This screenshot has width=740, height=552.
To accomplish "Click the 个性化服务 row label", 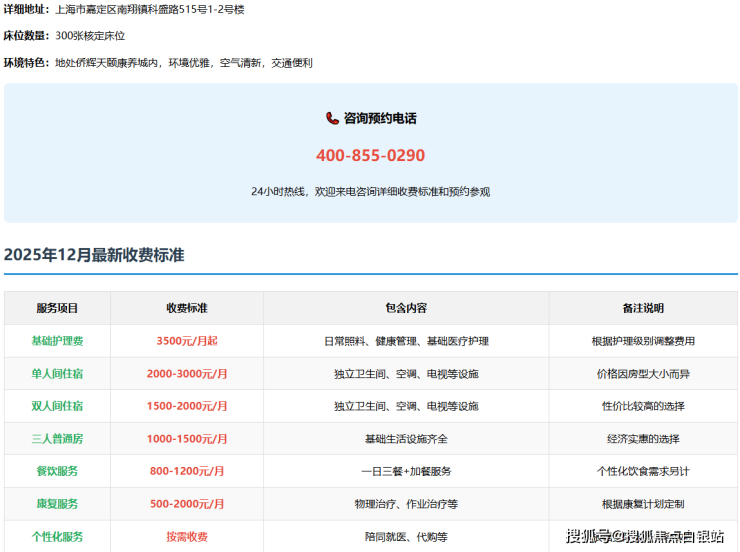I will tap(57, 537).
